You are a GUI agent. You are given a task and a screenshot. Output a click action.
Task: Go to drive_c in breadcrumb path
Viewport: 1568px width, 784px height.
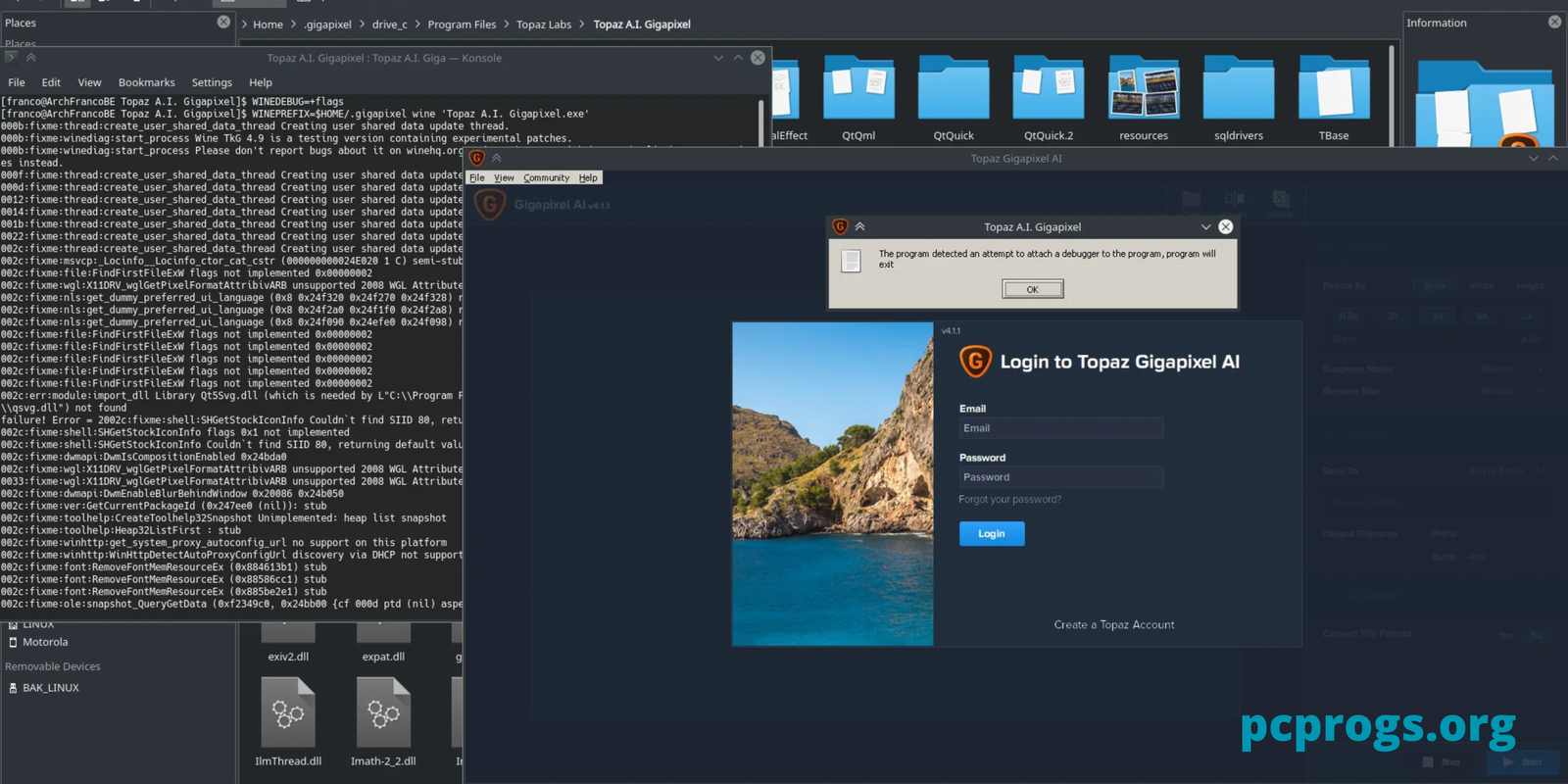(389, 24)
